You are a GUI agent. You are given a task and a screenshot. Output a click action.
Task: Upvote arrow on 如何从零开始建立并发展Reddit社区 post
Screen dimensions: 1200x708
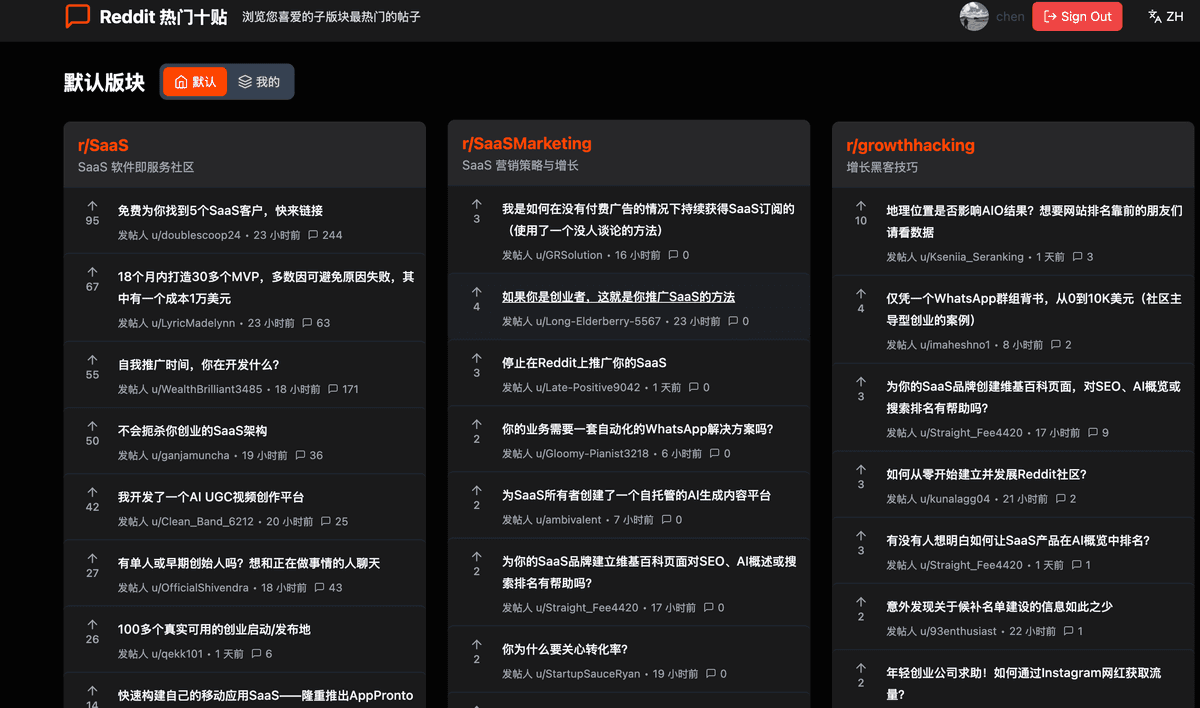click(x=860, y=470)
